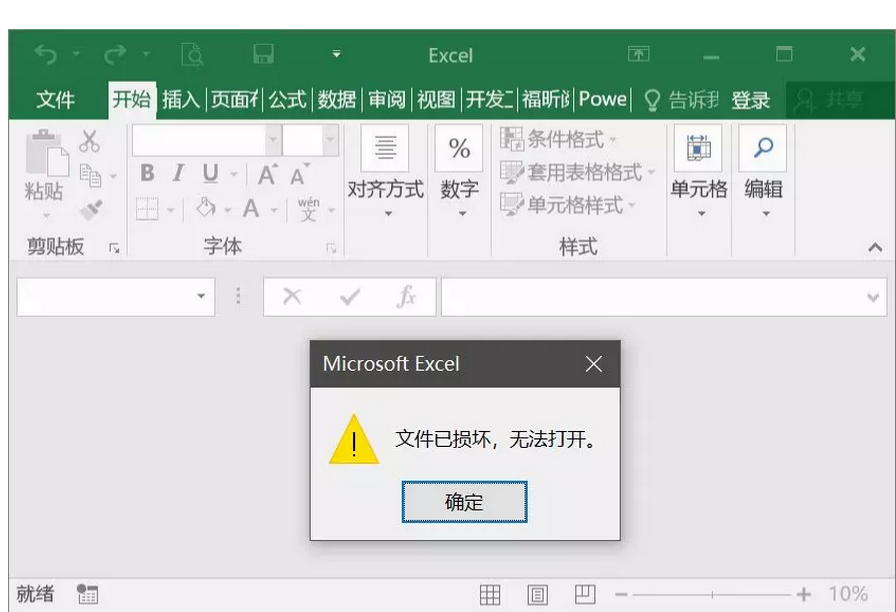Viewport: 896px width, 612px height.
Task: Click the Undo arrow in title bar
Action: point(46,55)
